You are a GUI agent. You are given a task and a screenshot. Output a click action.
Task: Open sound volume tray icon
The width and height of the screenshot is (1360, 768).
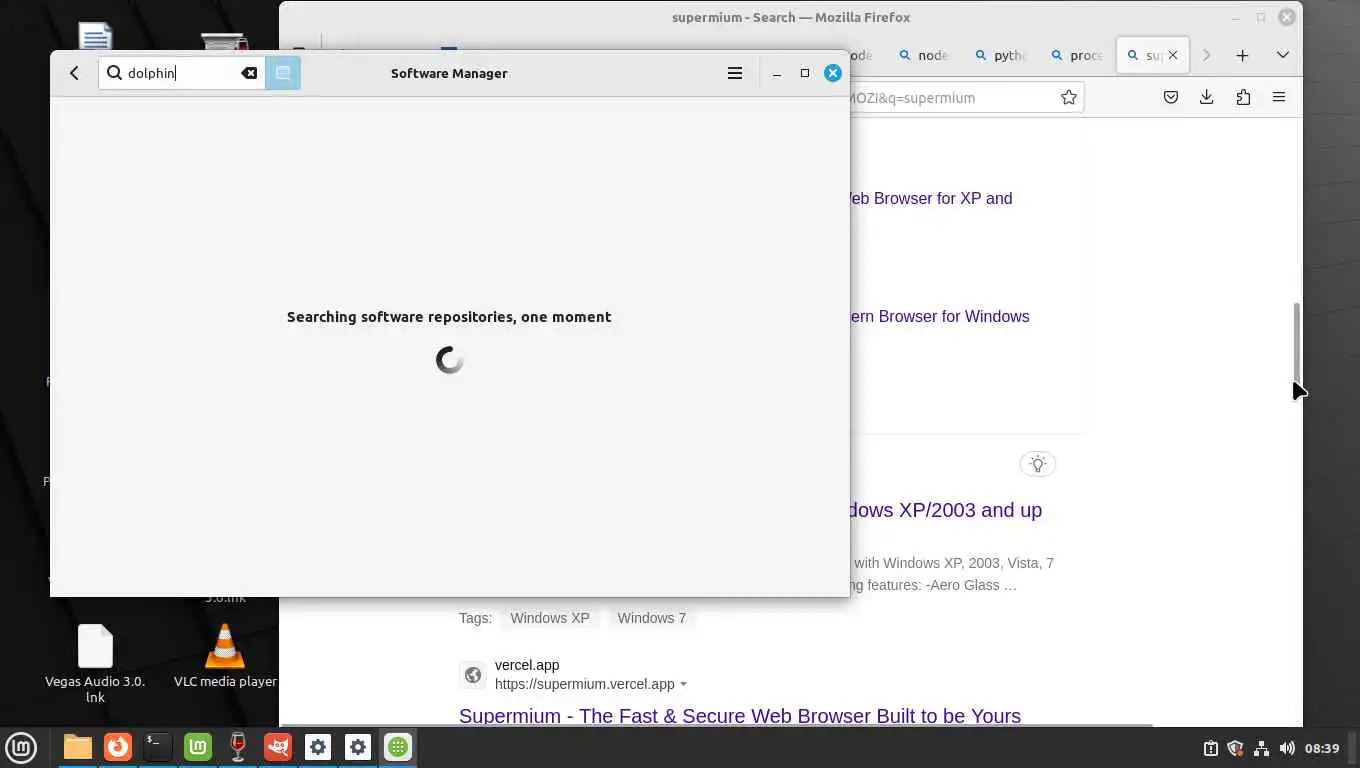[1286, 748]
